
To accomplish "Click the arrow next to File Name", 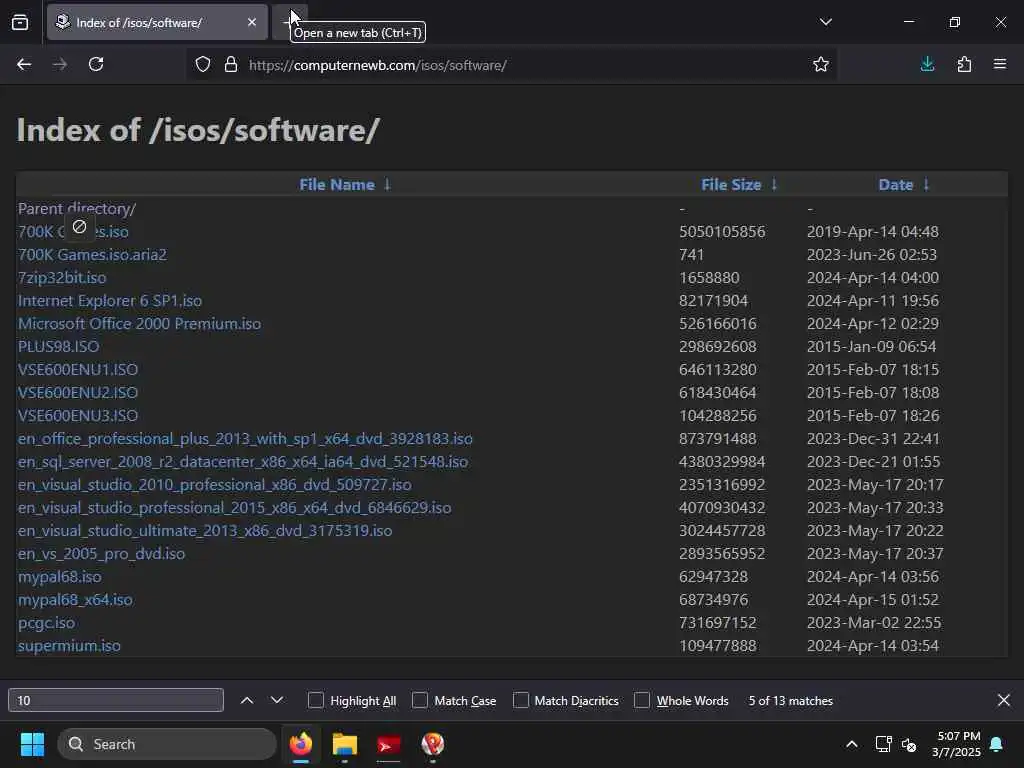I will [387, 185].
